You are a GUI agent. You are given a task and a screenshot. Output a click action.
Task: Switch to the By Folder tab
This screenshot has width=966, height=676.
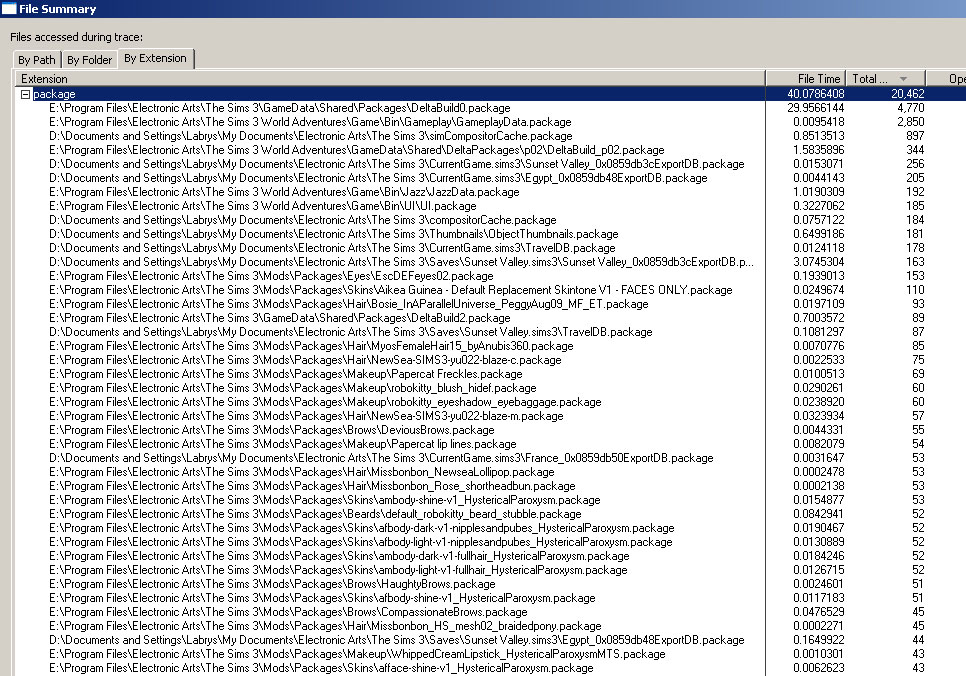pos(89,60)
